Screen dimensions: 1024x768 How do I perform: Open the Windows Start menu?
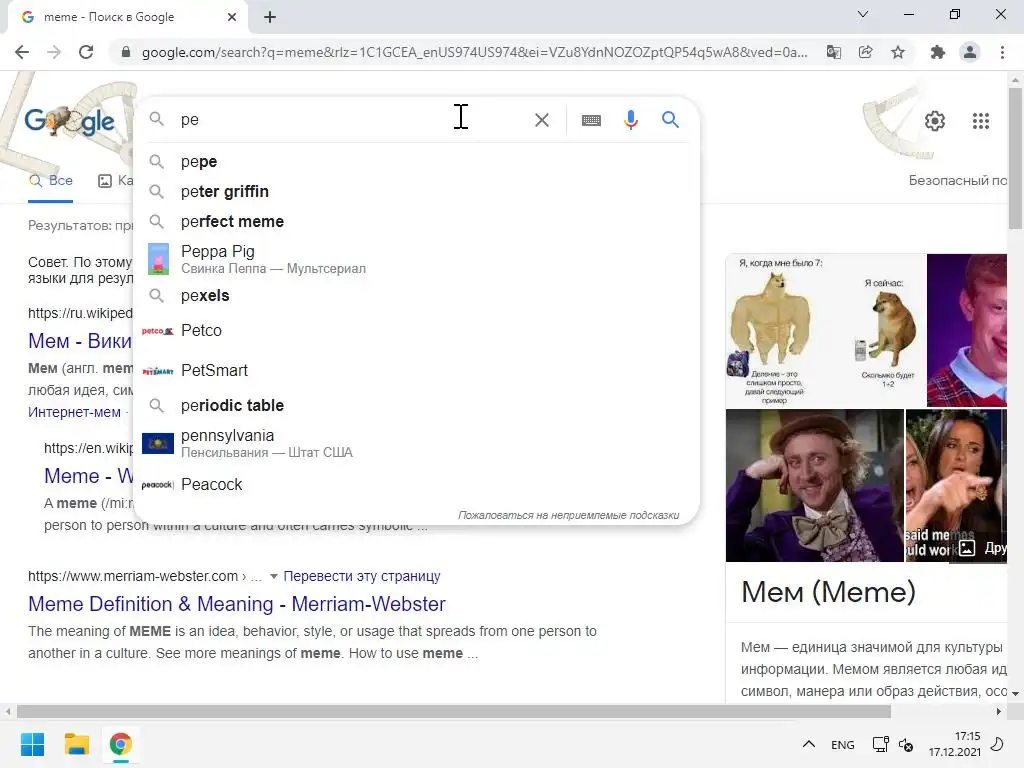coord(32,744)
